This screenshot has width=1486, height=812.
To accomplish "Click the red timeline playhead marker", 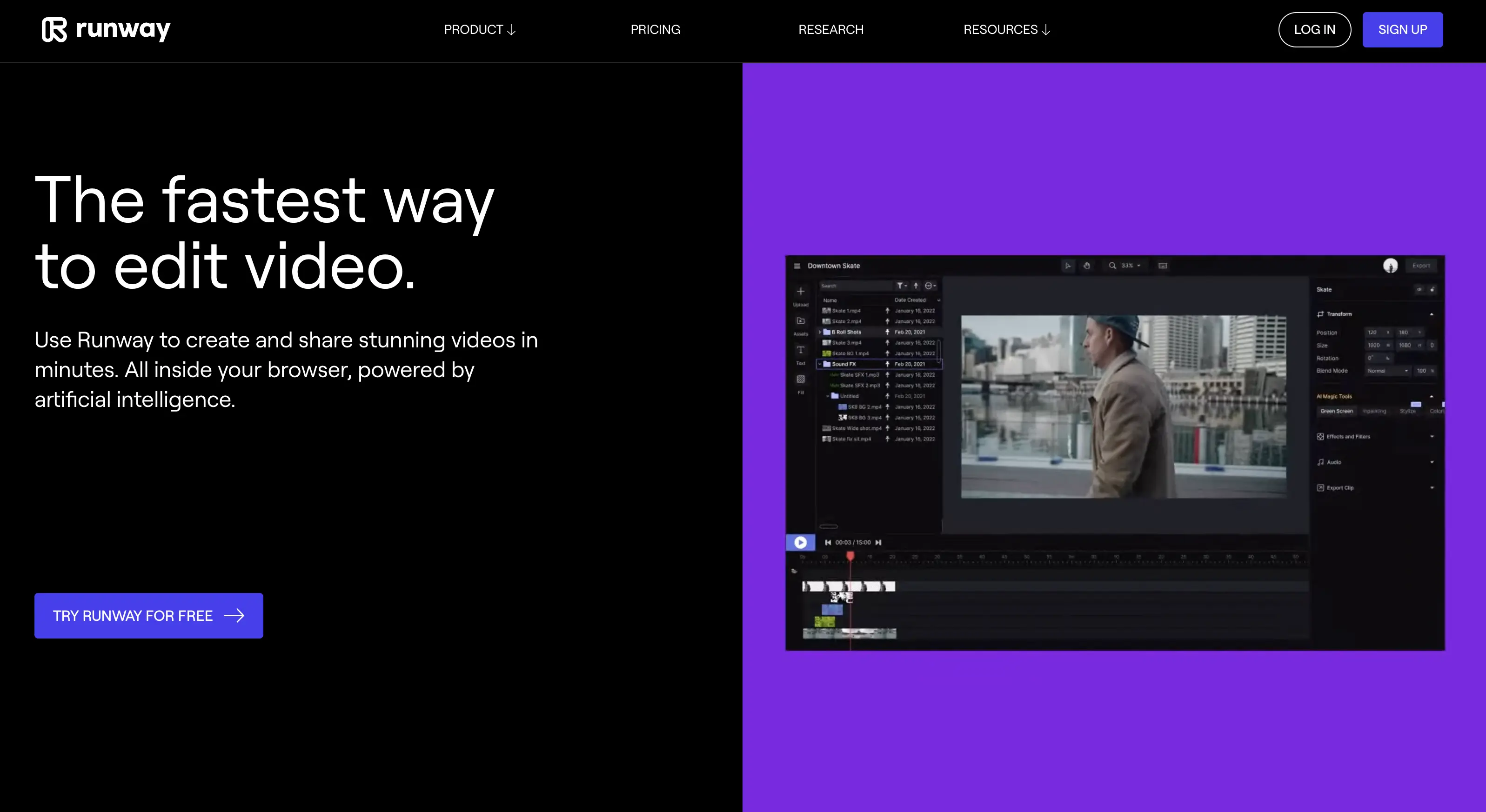I will (850, 555).
